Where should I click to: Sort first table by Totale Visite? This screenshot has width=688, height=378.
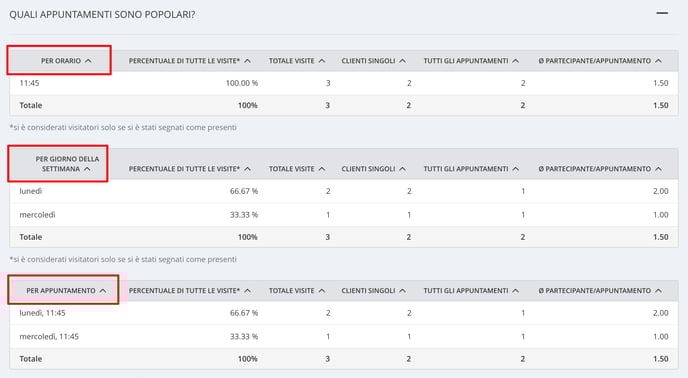click(297, 61)
